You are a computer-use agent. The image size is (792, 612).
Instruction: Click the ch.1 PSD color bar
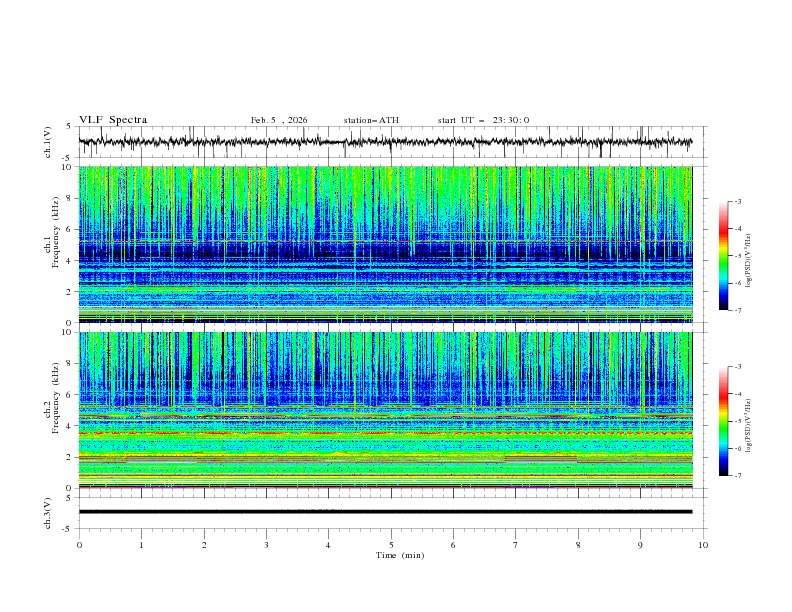click(x=723, y=256)
